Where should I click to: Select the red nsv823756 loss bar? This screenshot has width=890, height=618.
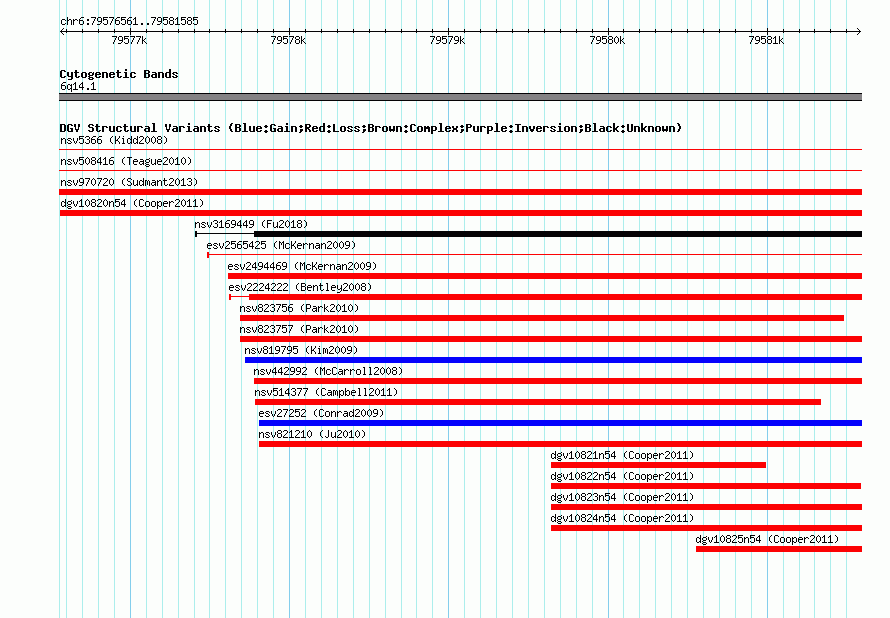click(x=542, y=318)
